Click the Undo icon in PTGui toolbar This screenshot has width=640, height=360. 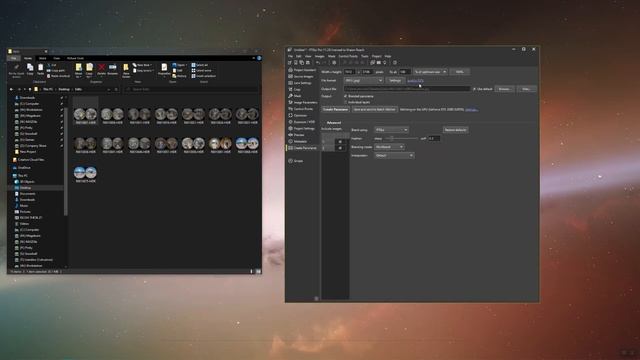click(318, 62)
